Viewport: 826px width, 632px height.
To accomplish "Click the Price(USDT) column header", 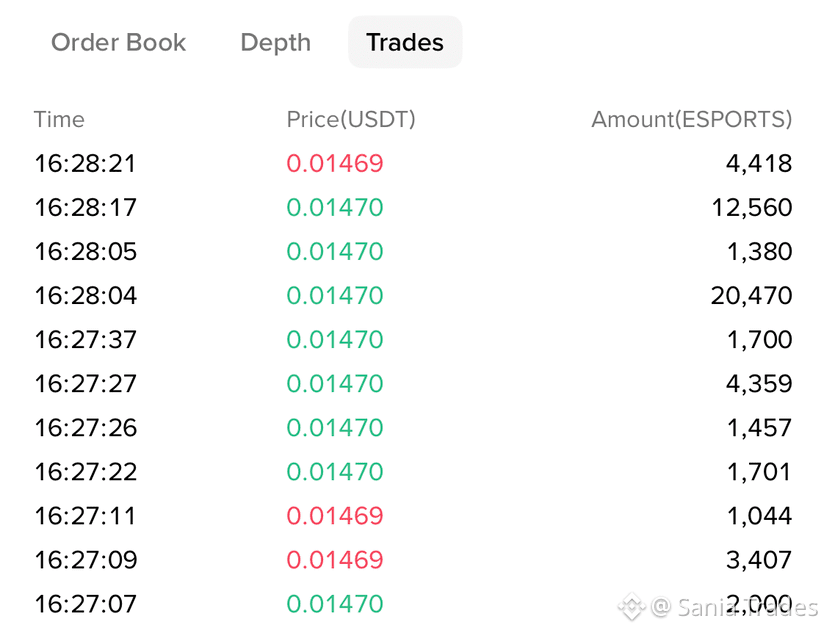I will point(351,120).
